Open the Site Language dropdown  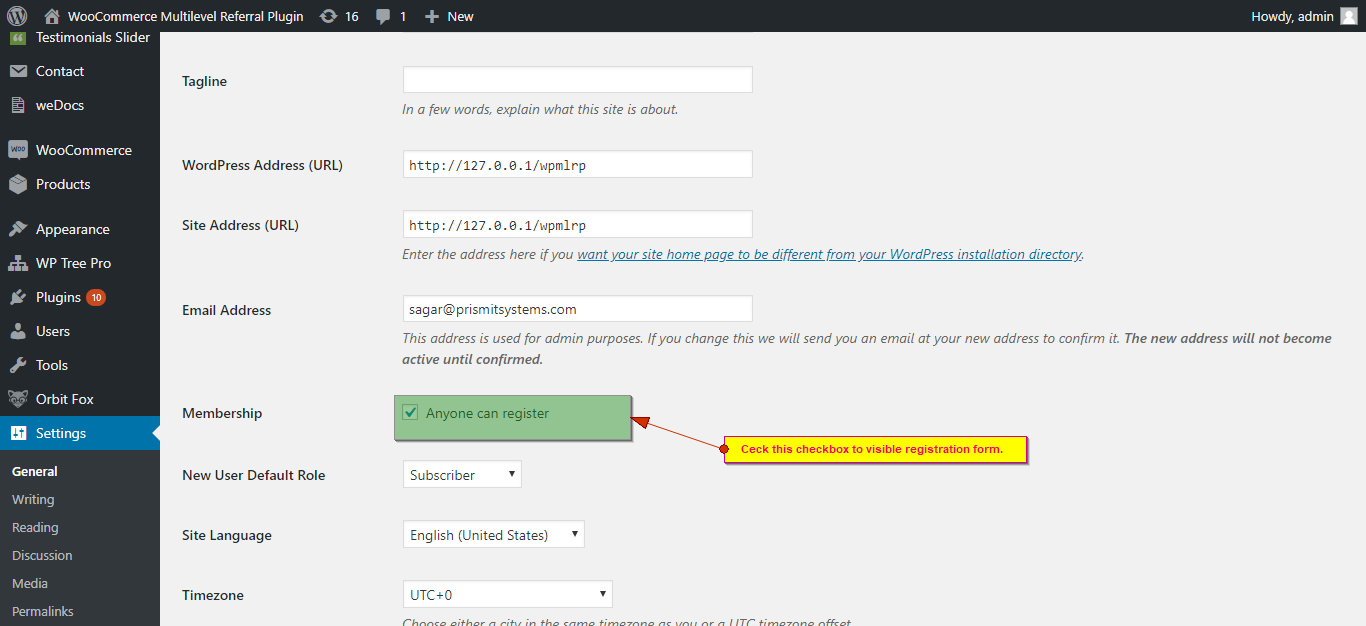(493, 534)
